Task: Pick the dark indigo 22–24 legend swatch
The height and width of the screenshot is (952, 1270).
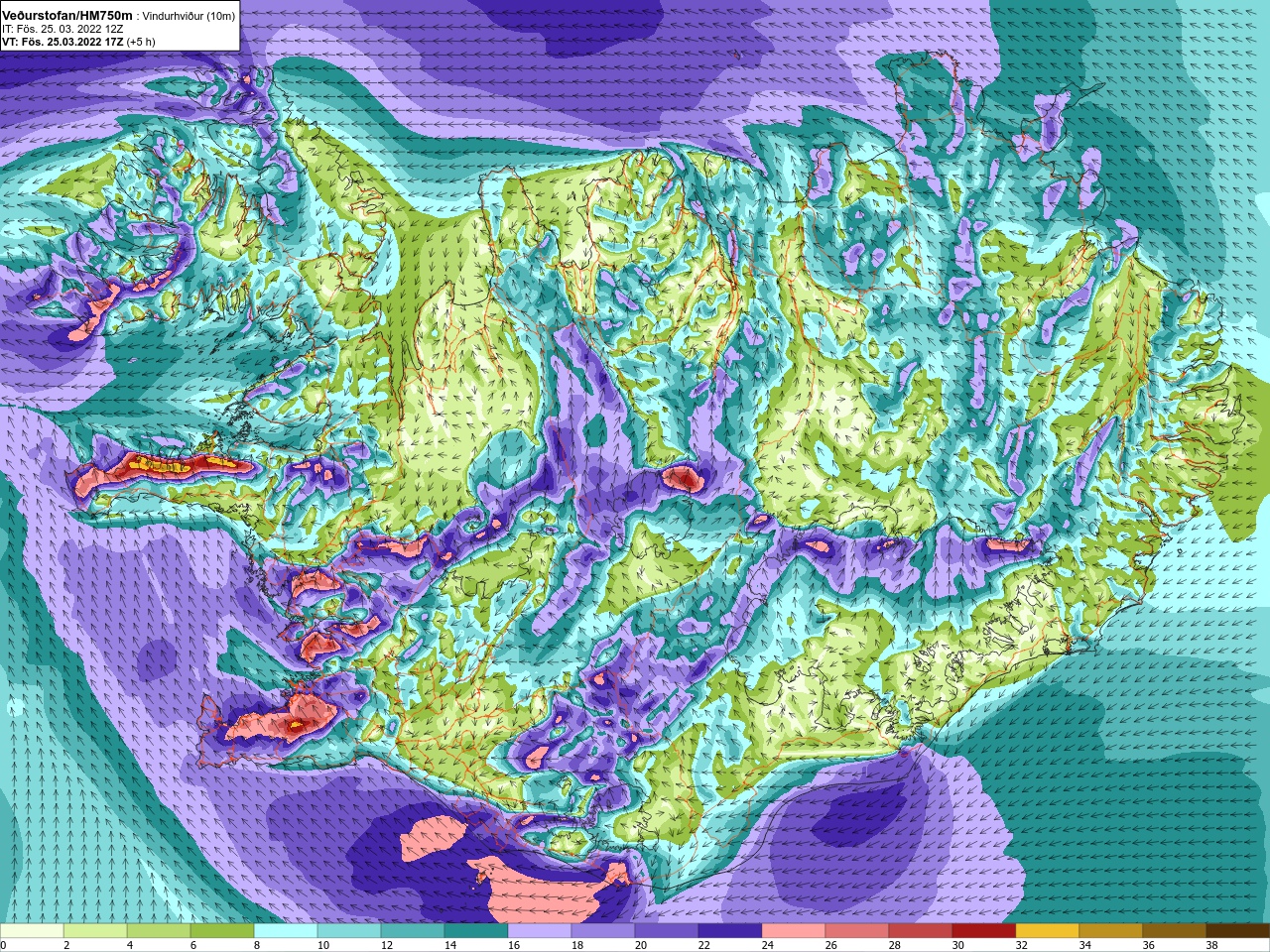Action: (x=730, y=931)
